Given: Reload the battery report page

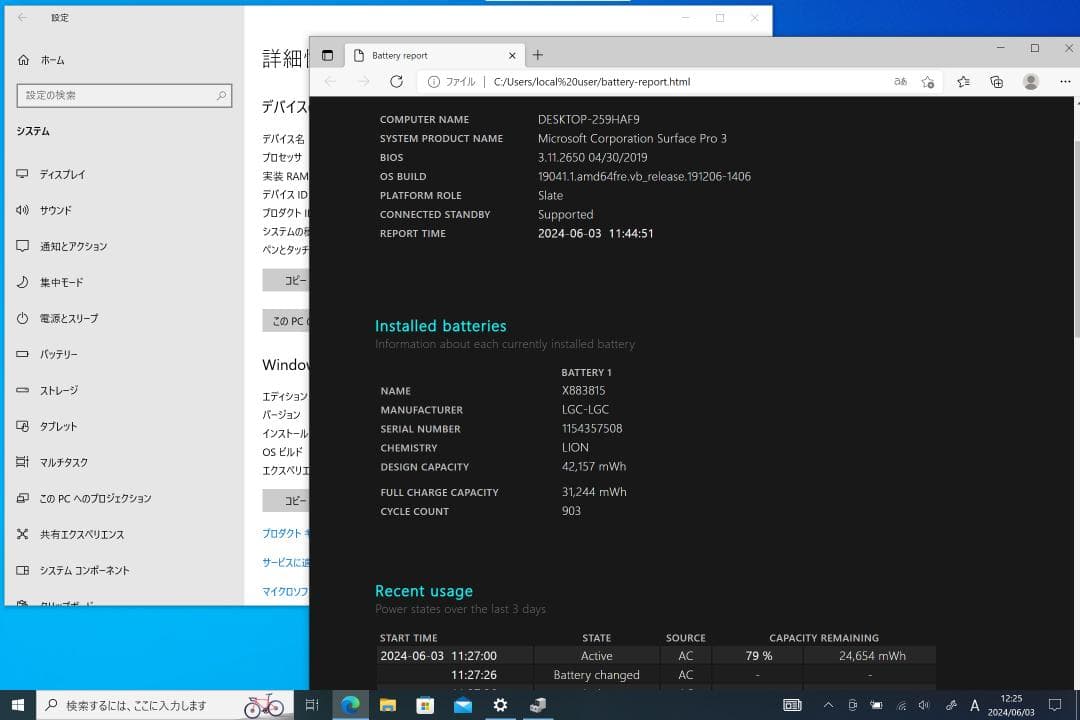Looking at the screenshot, I should click(396, 81).
